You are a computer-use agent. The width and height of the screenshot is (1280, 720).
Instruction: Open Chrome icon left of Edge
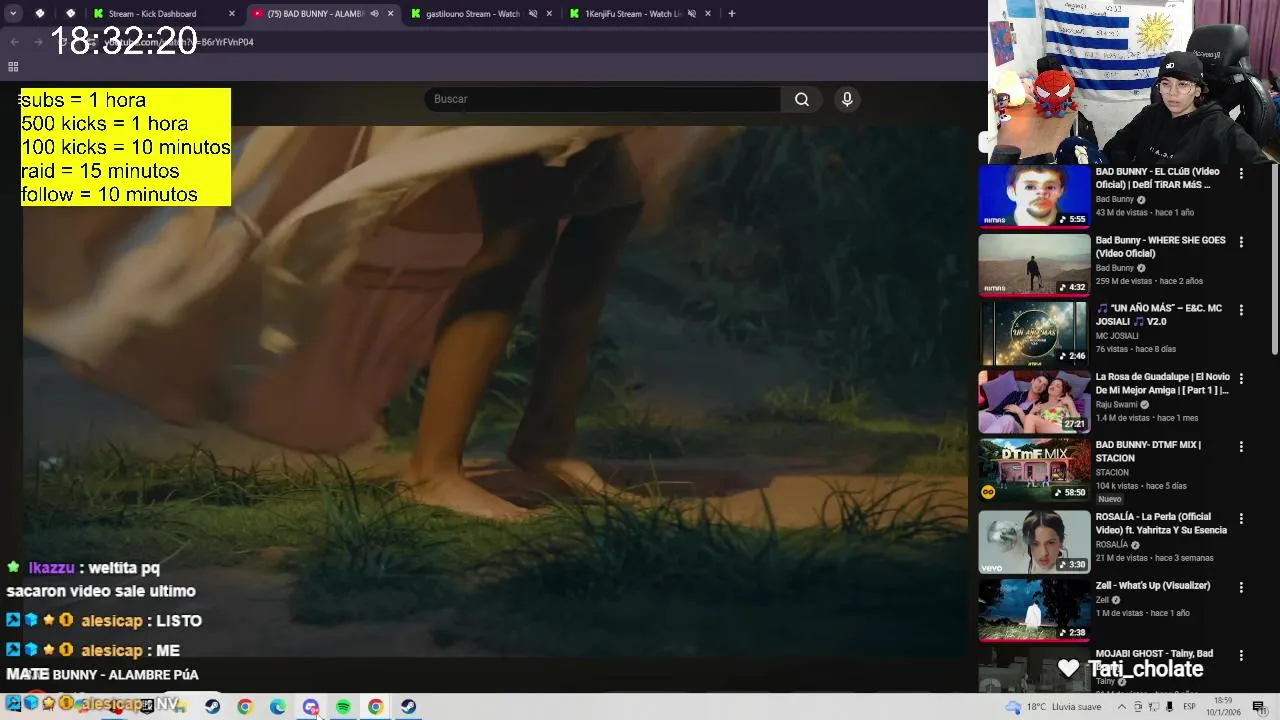click(245, 707)
